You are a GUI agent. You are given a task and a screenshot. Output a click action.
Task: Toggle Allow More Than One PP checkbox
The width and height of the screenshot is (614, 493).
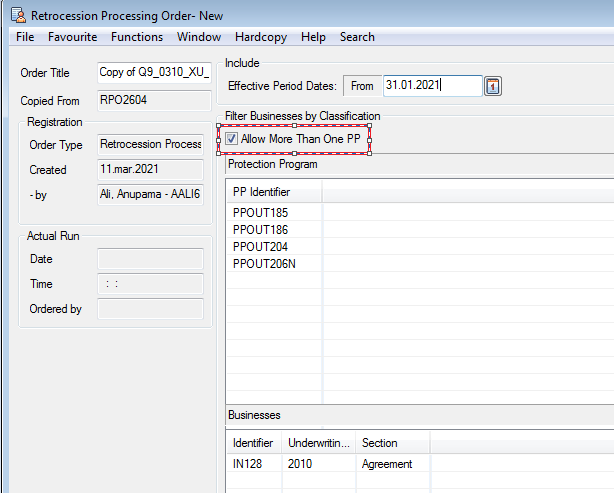click(x=232, y=139)
